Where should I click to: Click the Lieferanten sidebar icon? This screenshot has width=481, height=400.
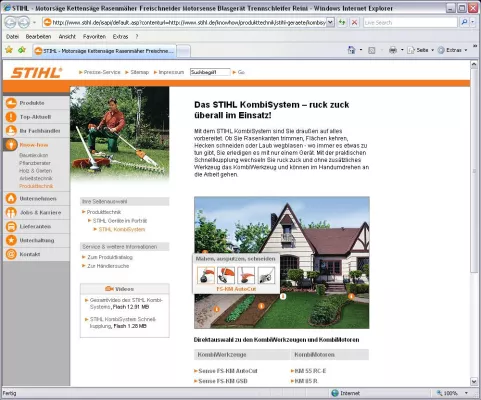click(11, 227)
